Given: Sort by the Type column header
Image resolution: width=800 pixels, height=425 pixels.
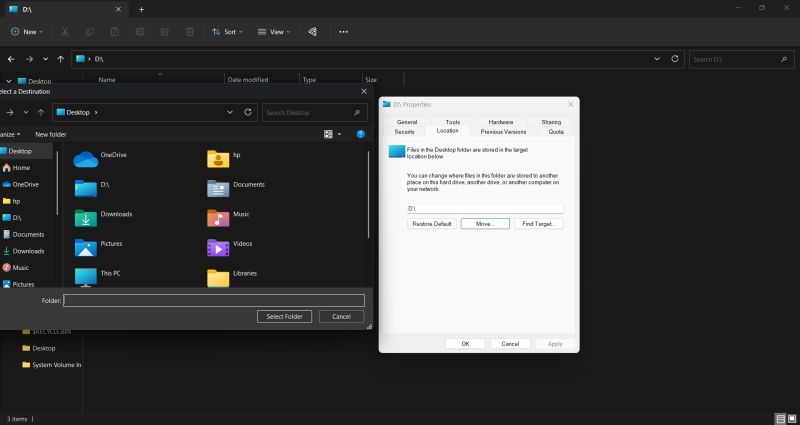Looking at the screenshot, I should tap(309, 80).
